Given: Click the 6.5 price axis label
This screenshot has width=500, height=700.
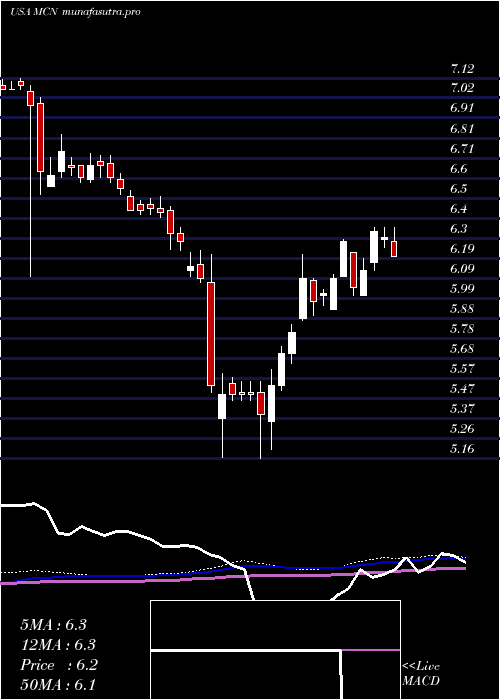Looking at the screenshot, I should [x=458, y=189].
